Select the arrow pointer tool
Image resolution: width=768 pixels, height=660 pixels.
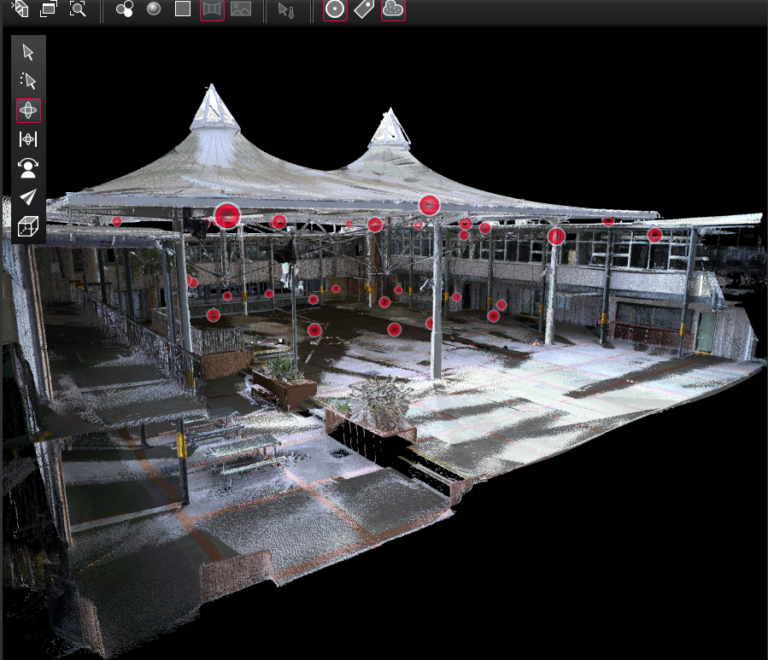pos(28,52)
